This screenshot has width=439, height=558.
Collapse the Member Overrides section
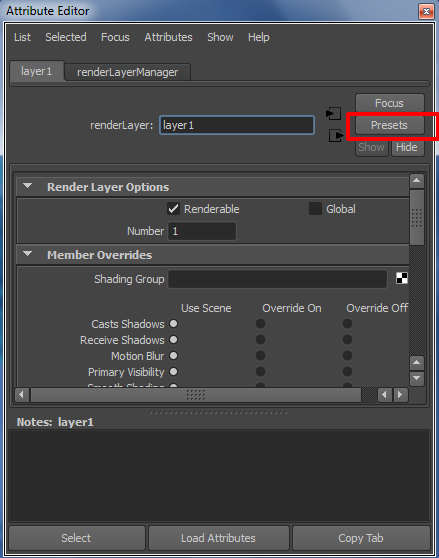coord(27,254)
